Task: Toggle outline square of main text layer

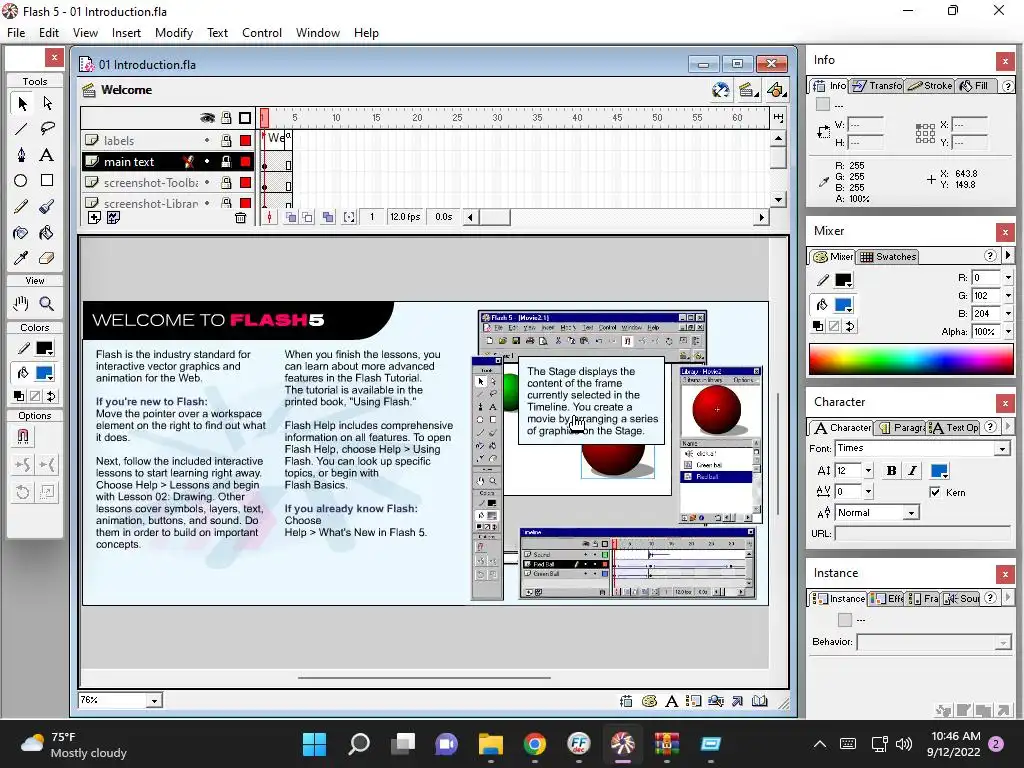Action: 246,161
